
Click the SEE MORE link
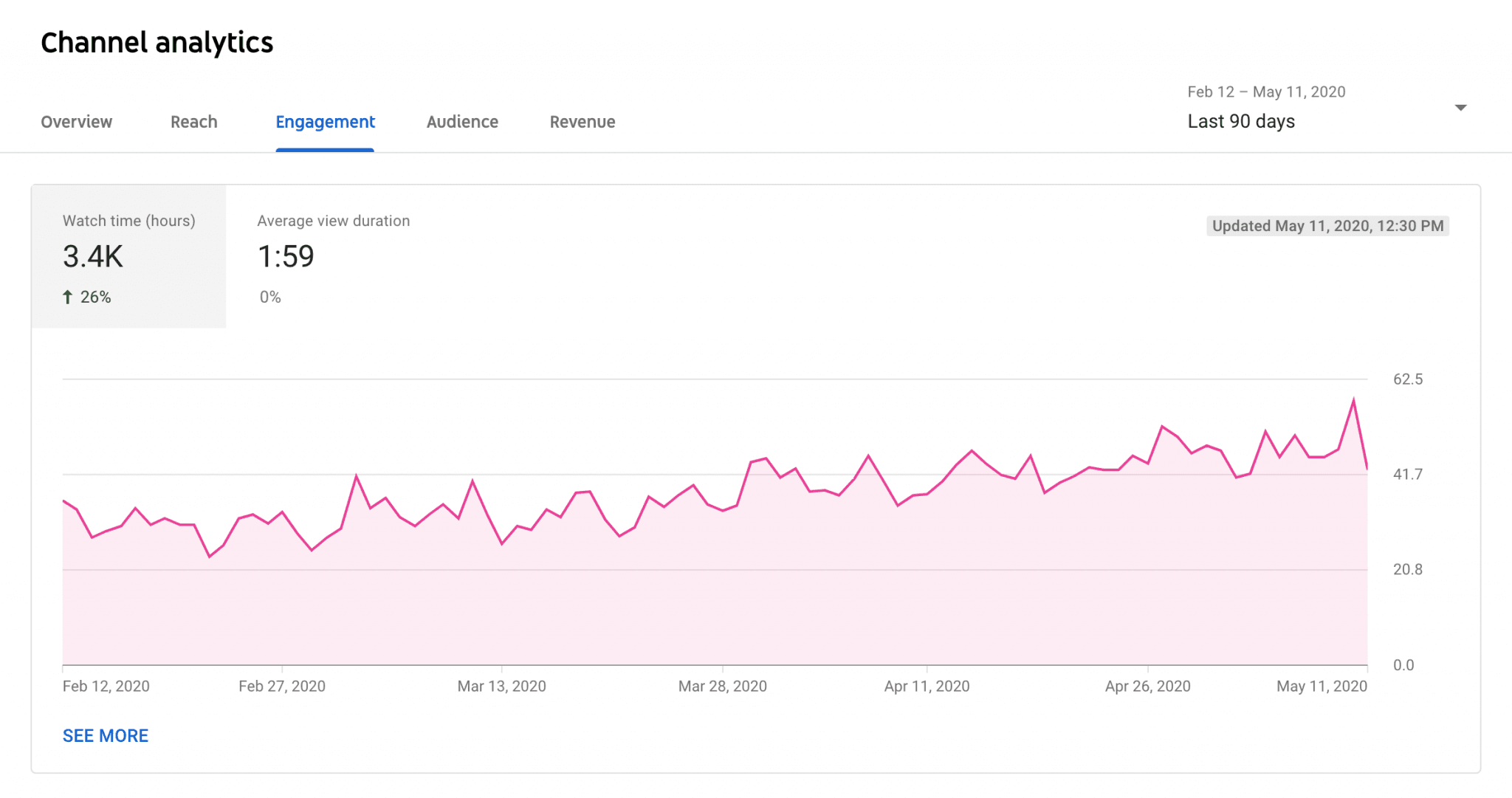point(106,735)
